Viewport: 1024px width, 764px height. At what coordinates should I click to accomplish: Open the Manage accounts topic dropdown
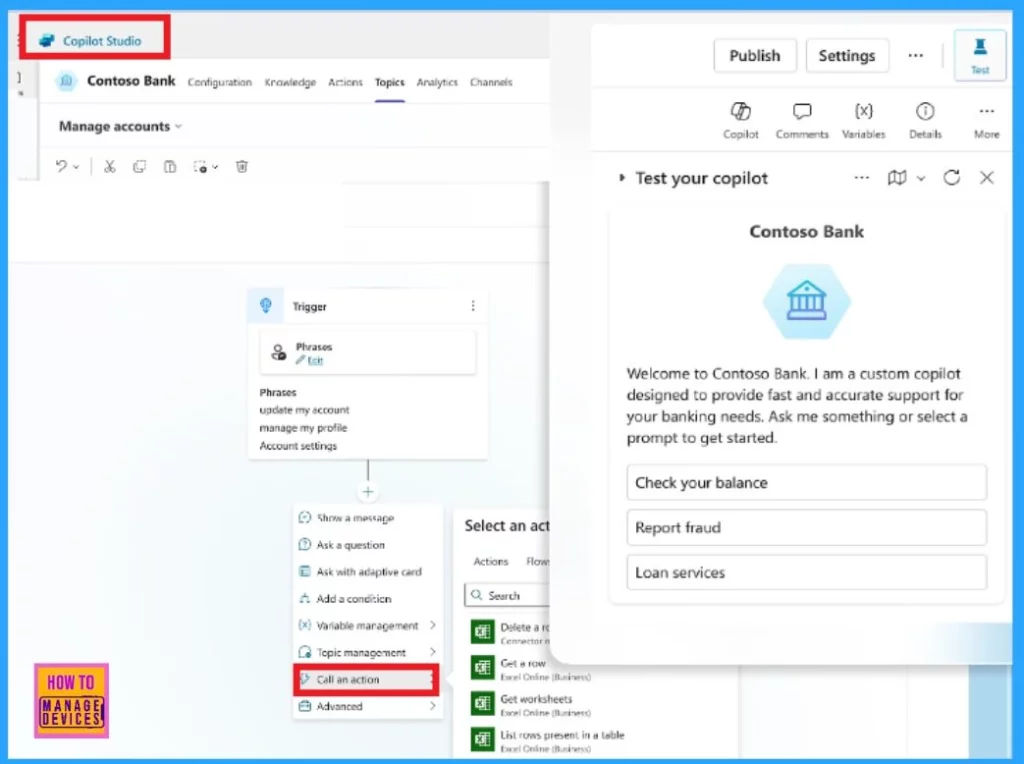[120, 127]
